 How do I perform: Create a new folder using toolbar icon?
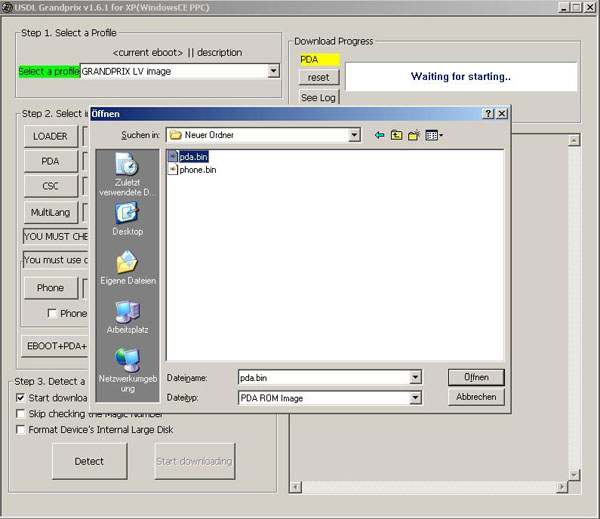413,135
